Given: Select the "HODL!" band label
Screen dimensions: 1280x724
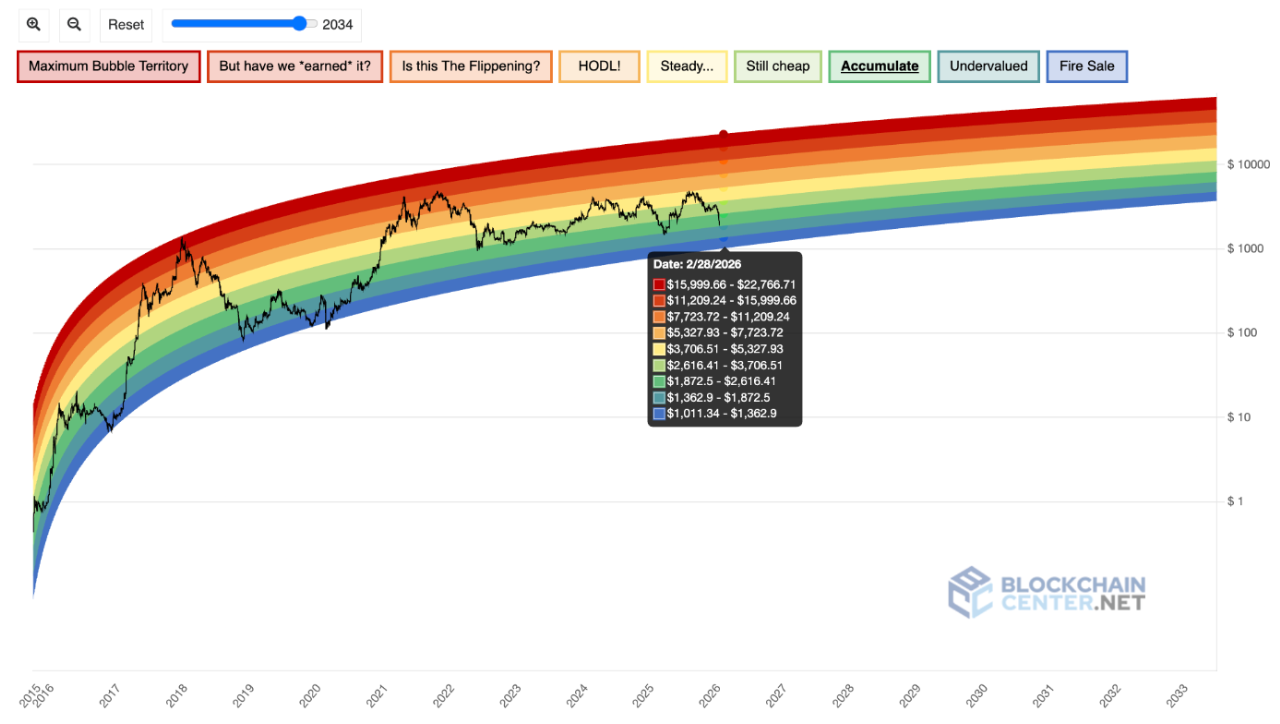Looking at the screenshot, I should click(x=599, y=65).
